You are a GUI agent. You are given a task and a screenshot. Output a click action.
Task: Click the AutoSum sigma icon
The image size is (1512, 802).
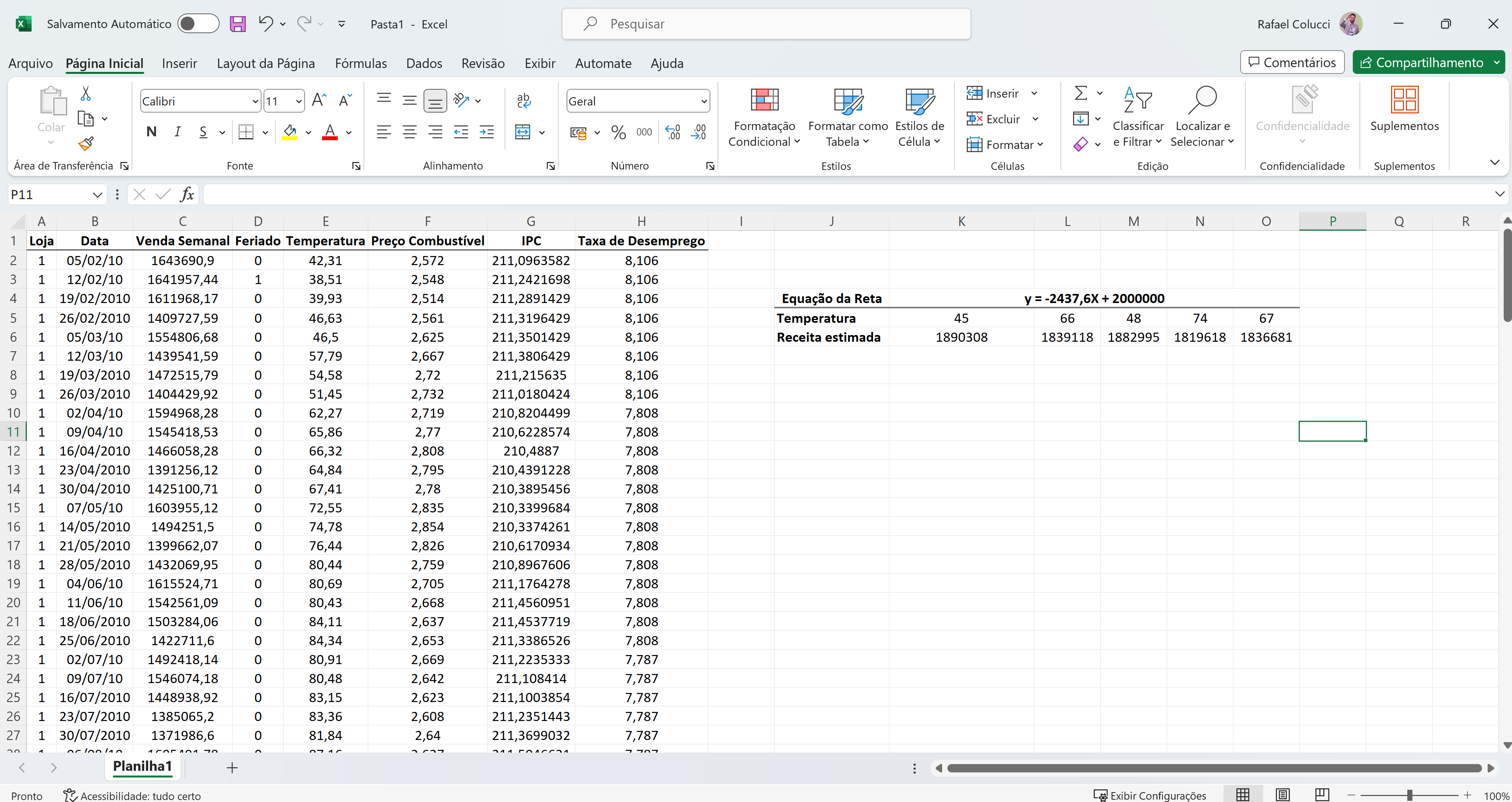1081,93
